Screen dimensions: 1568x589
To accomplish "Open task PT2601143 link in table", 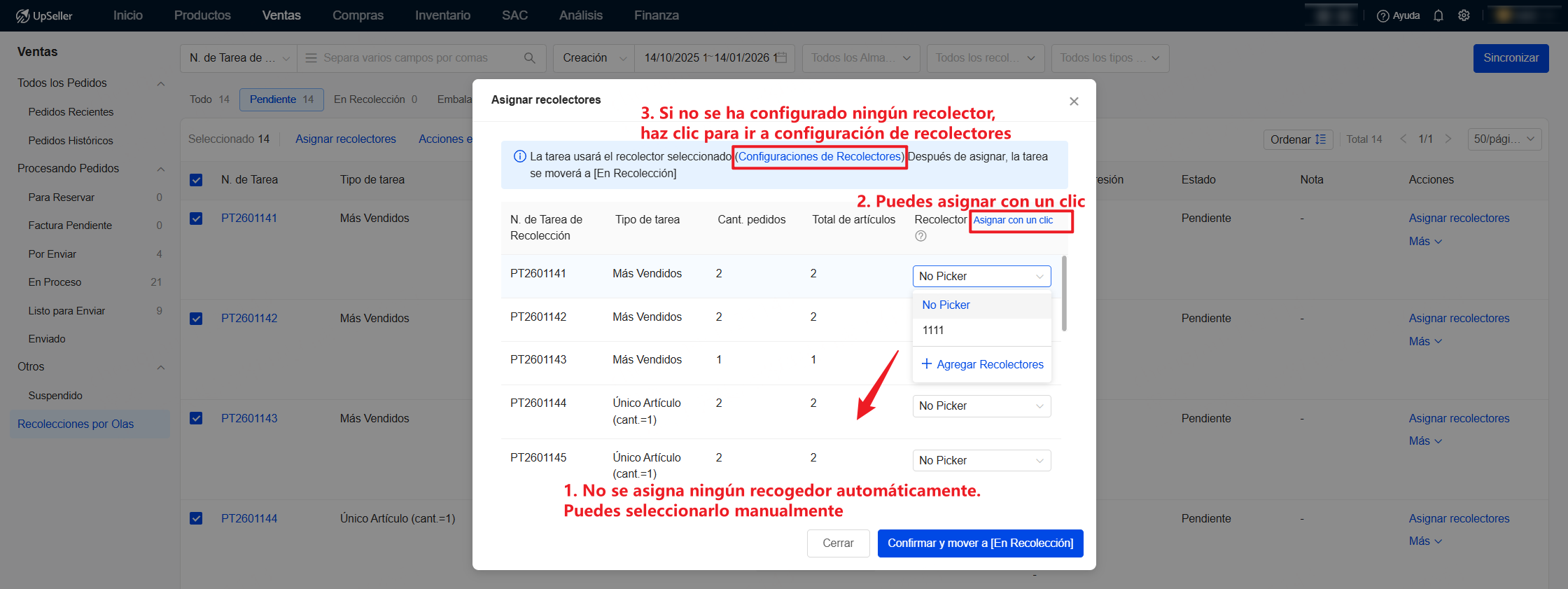I will click(x=249, y=418).
